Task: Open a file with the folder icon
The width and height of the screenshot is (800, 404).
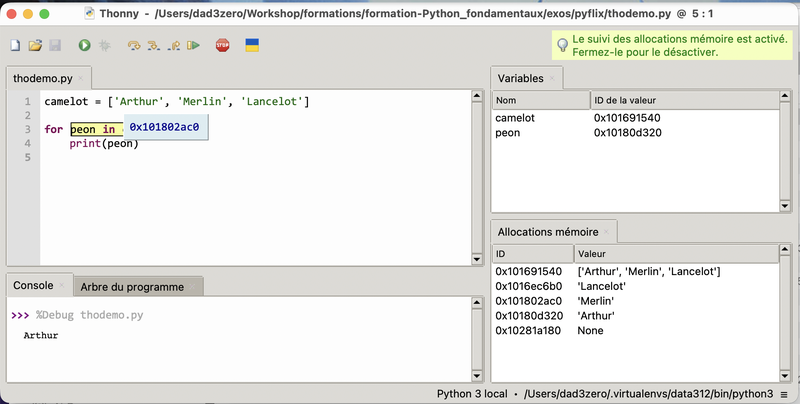Action: point(35,45)
